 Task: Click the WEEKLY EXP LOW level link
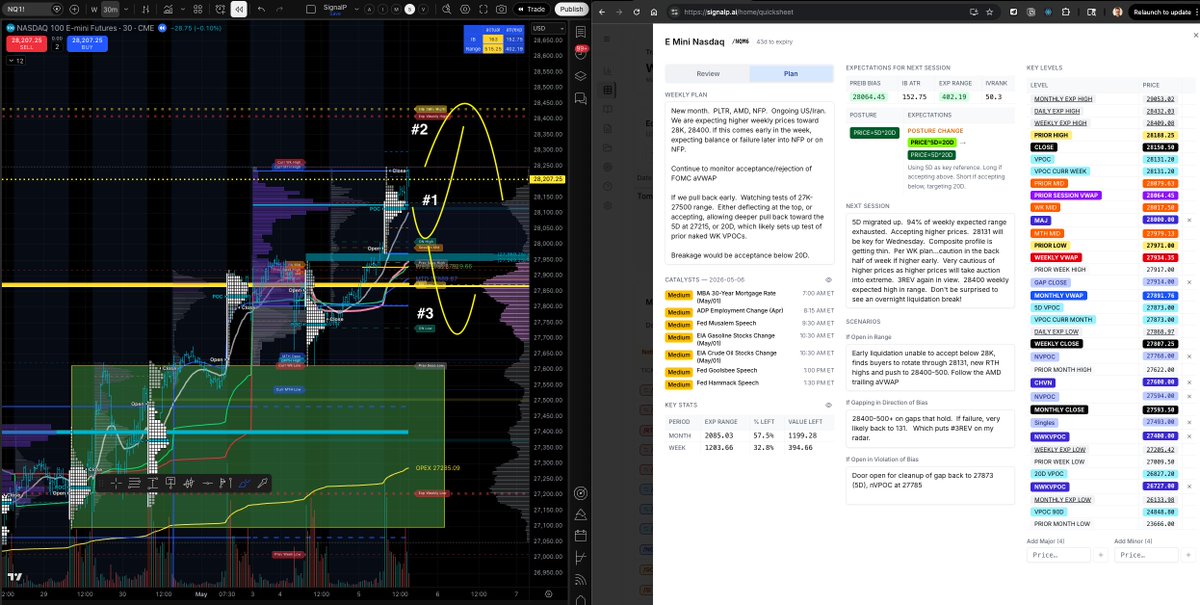point(1061,450)
